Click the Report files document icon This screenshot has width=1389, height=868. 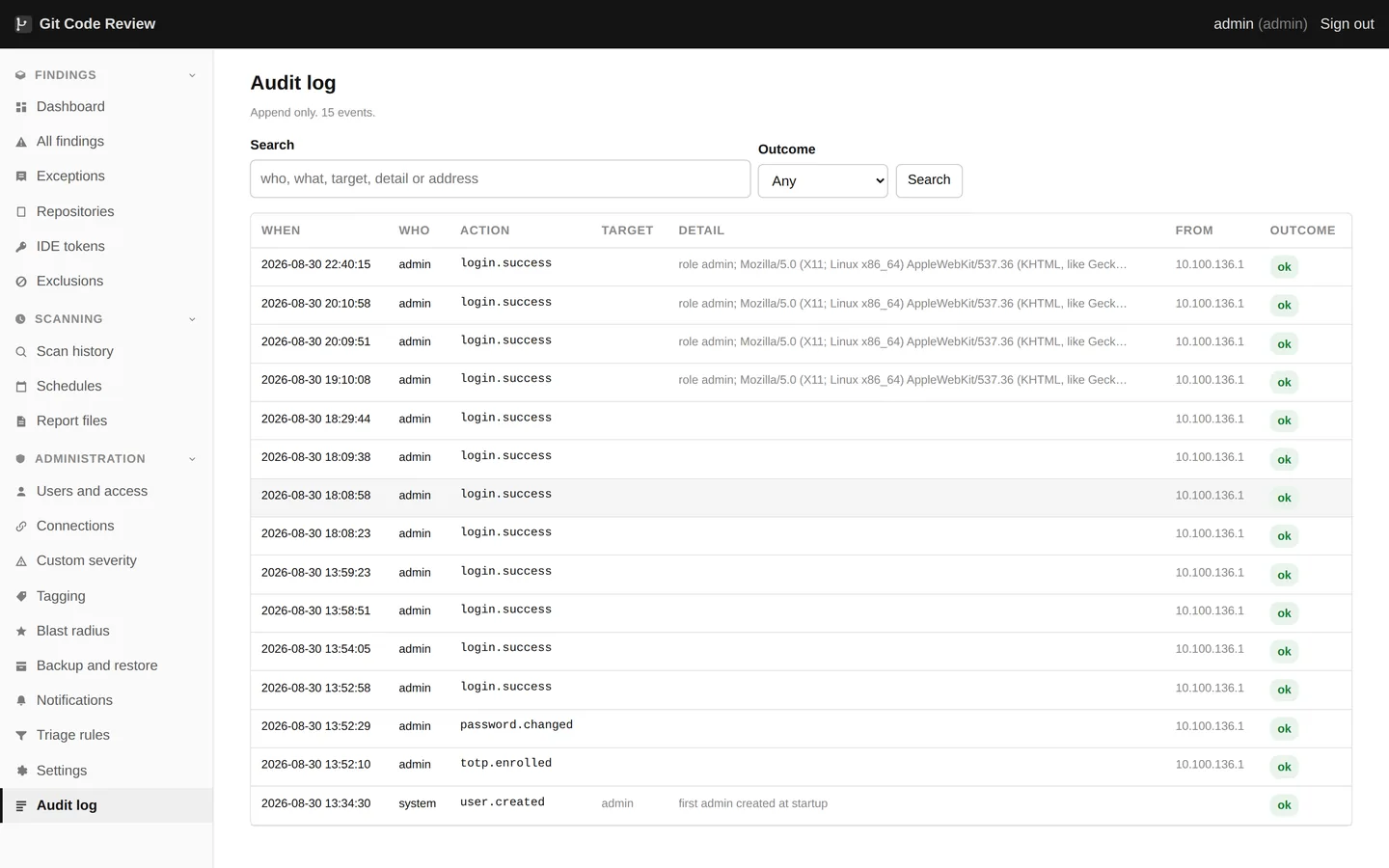click(x=21, y=421)
